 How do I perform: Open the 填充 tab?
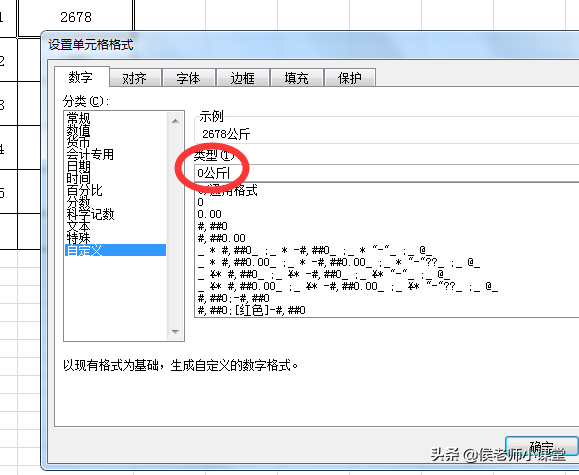pos(297,78)
